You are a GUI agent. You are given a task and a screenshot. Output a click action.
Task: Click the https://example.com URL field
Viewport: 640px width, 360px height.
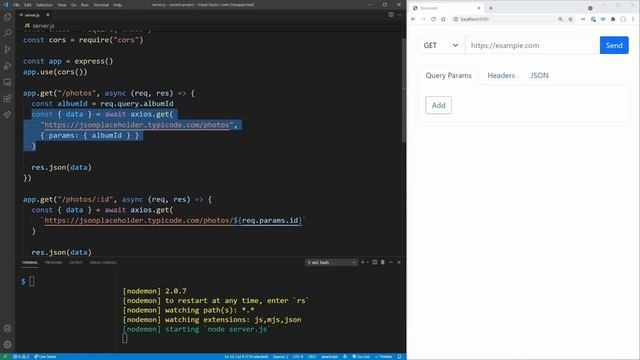point(532,45)
